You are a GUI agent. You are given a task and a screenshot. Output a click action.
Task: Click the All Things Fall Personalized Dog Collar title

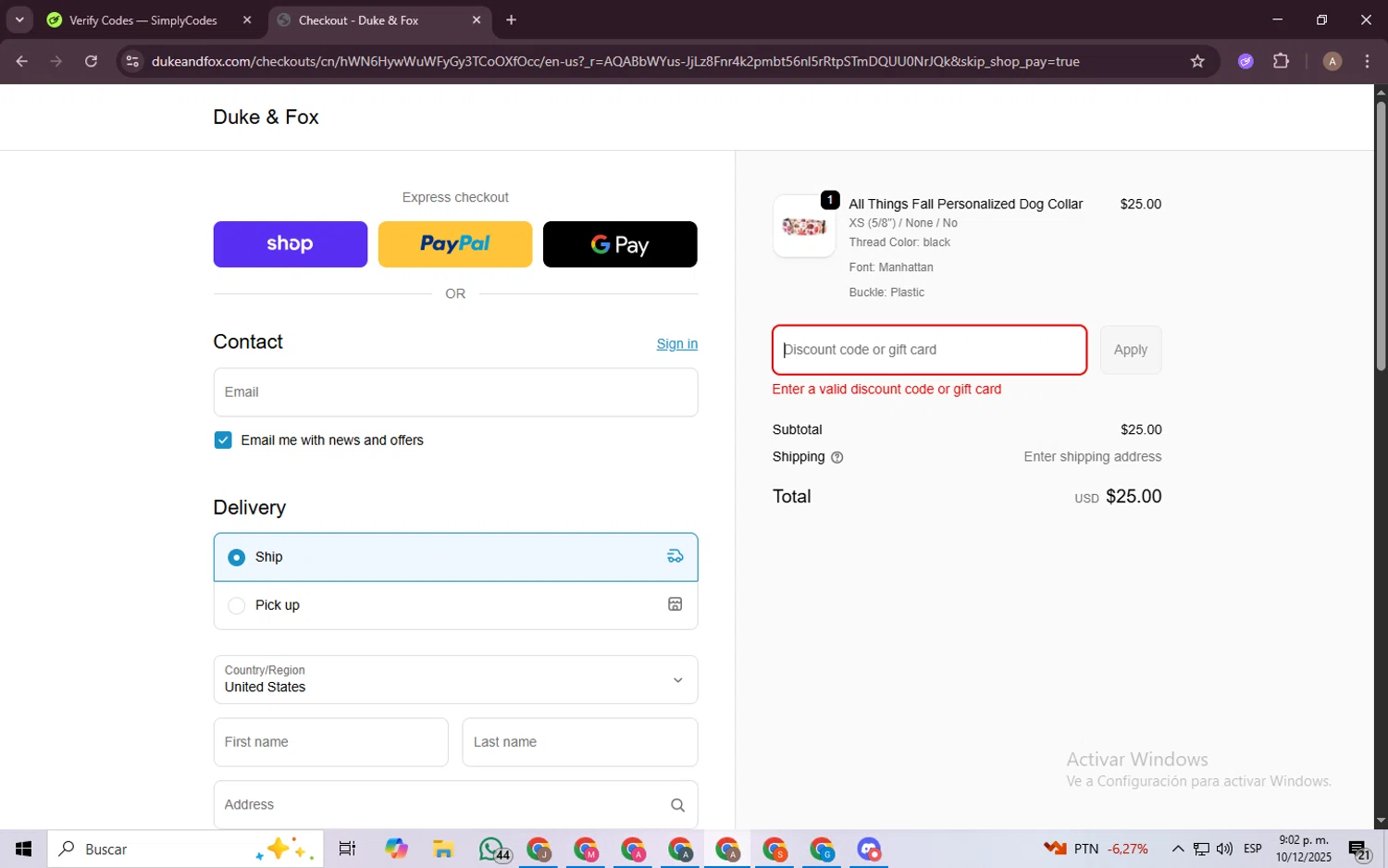pos(965,204)
